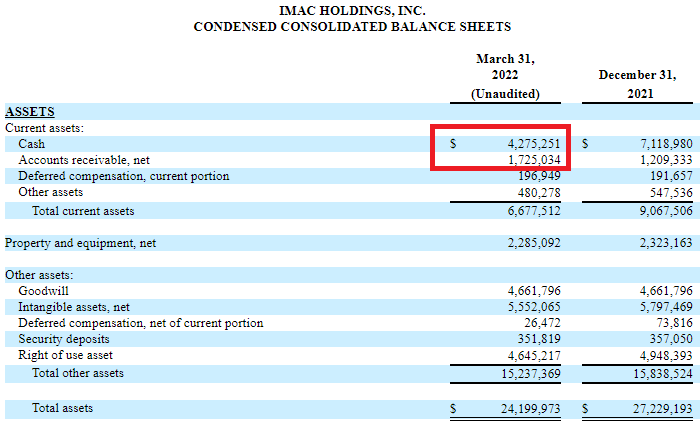
Task: Click the Total current assets label
Action: pos(83,211)
